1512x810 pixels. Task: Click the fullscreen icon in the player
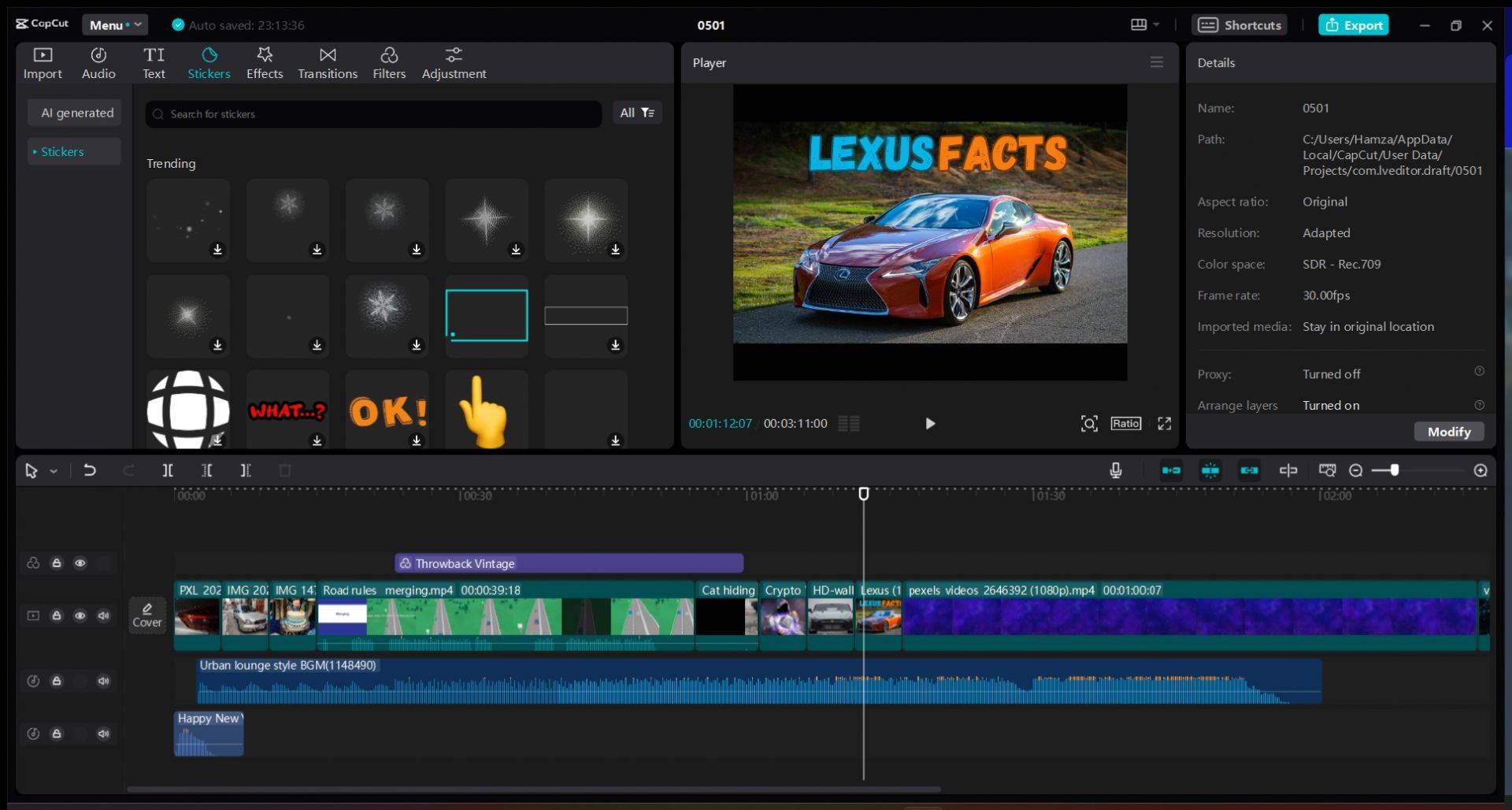(1164, 424)
